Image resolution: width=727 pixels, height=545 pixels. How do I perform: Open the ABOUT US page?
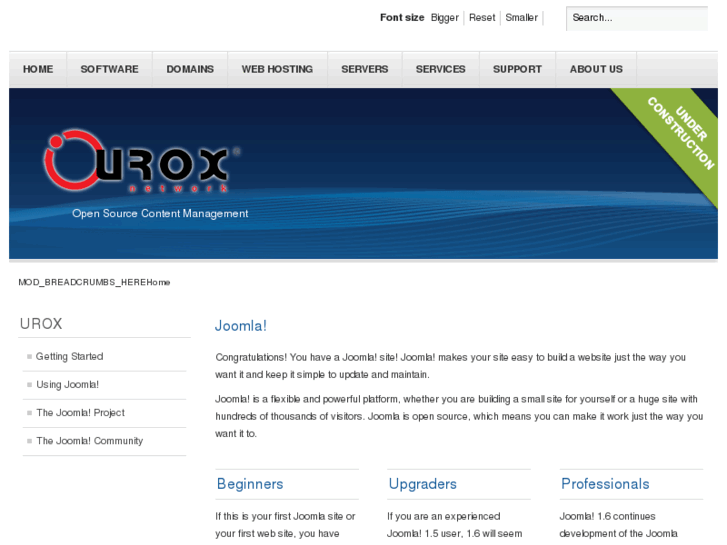[596, 69]
